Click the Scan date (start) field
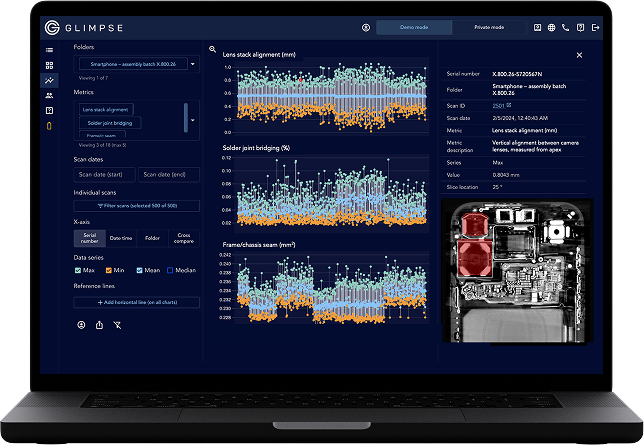This screenshot has height=445, width=644. click(x=104, y=175)
